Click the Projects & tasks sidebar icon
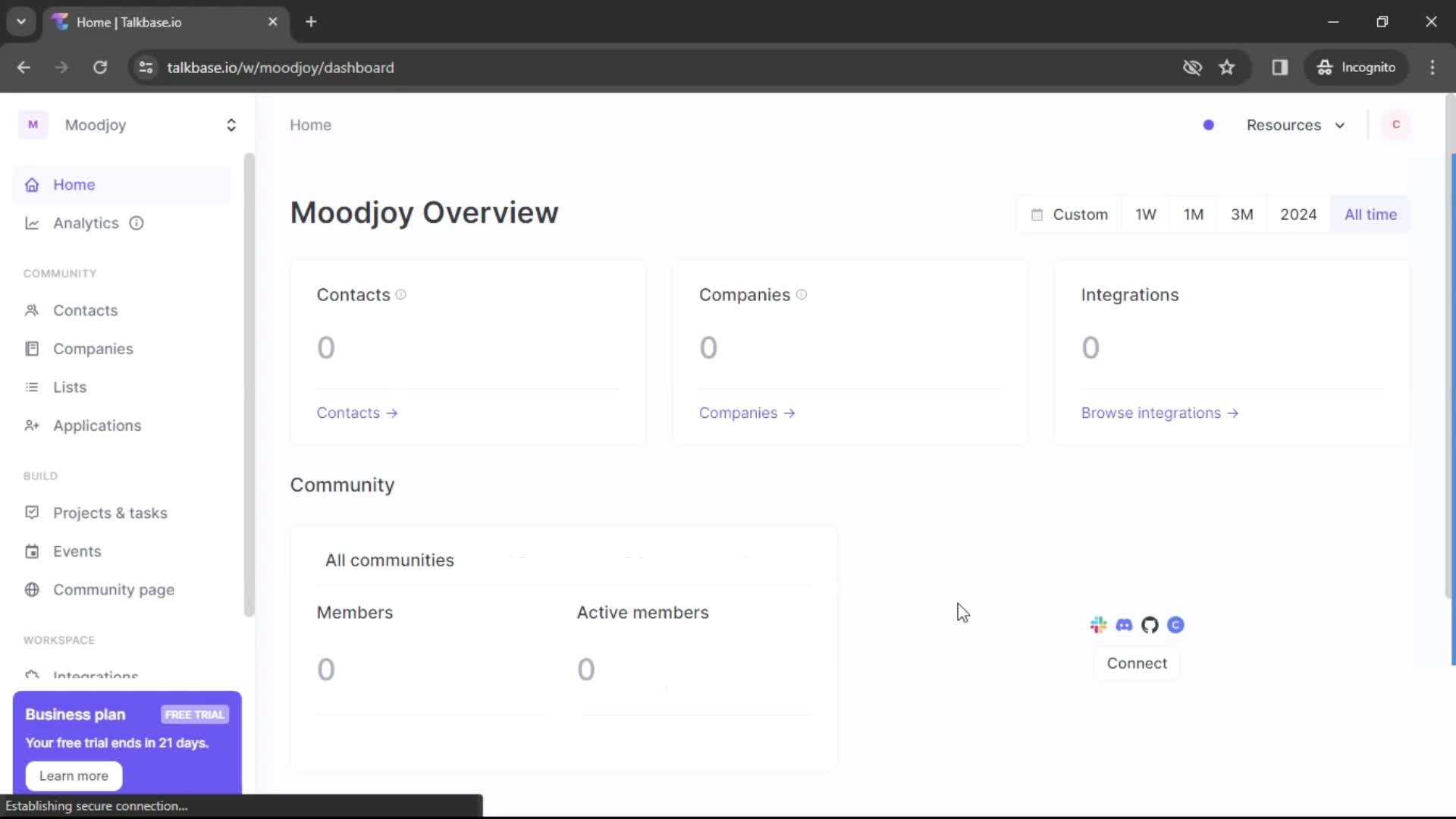The image size is (1456, 819). (30, 513)
